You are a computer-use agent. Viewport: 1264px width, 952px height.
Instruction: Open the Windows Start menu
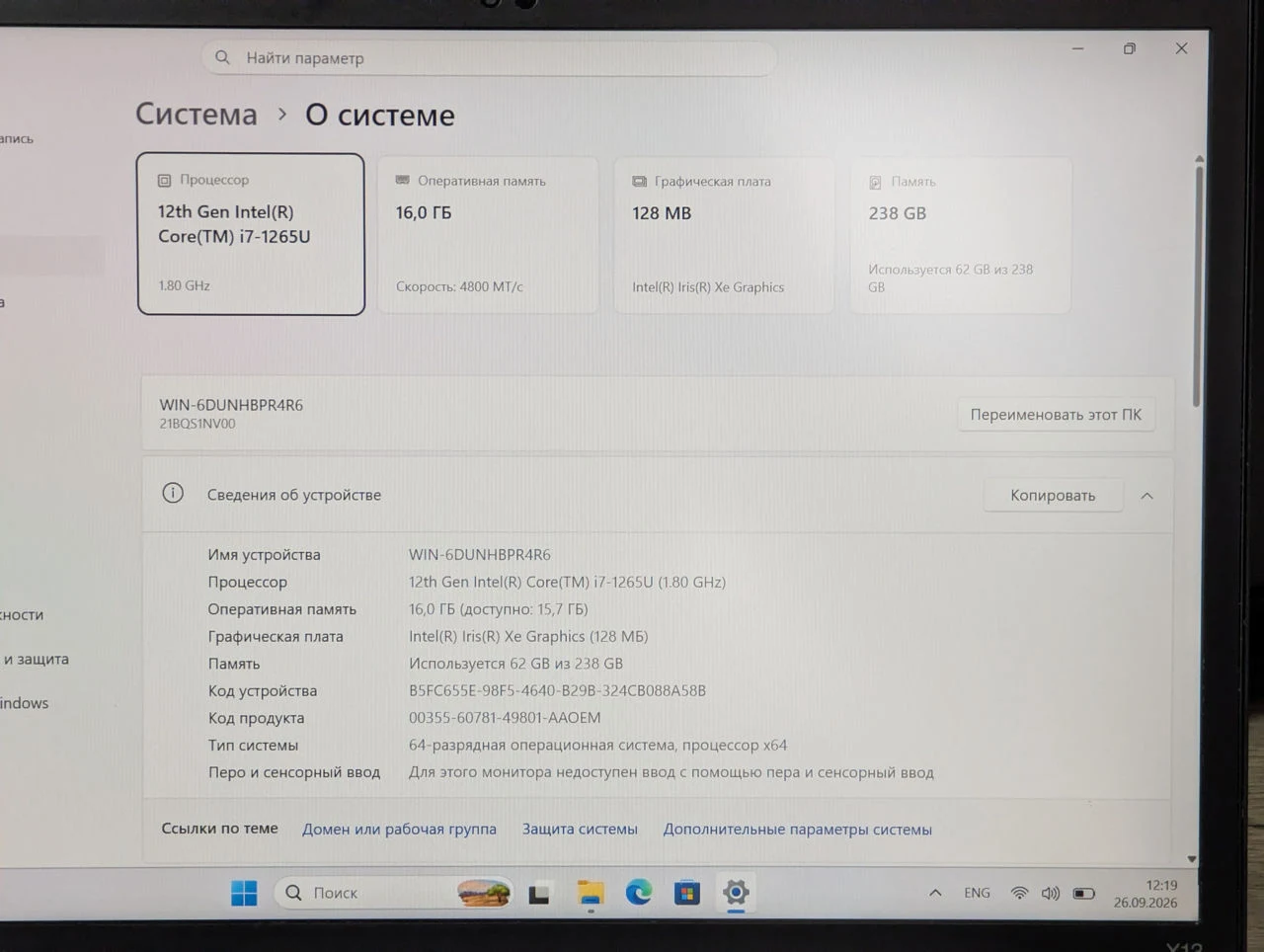pyautogui.click(x=244, y=893)
